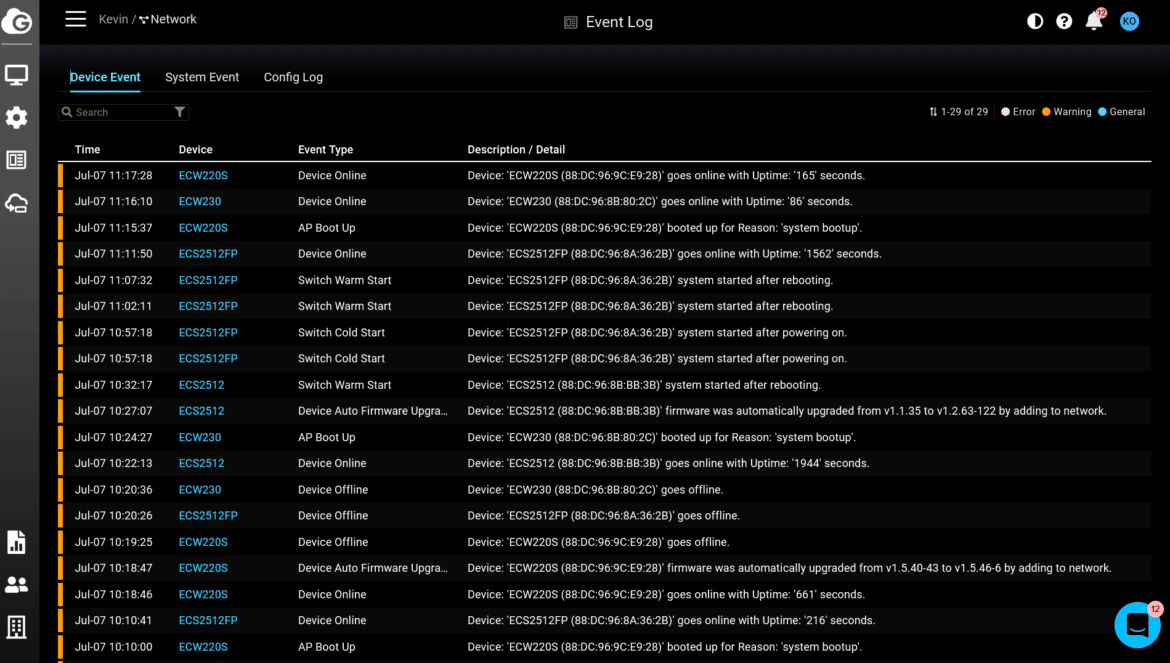Open the reports chart sidebar icon

click(x=16, y=542)
